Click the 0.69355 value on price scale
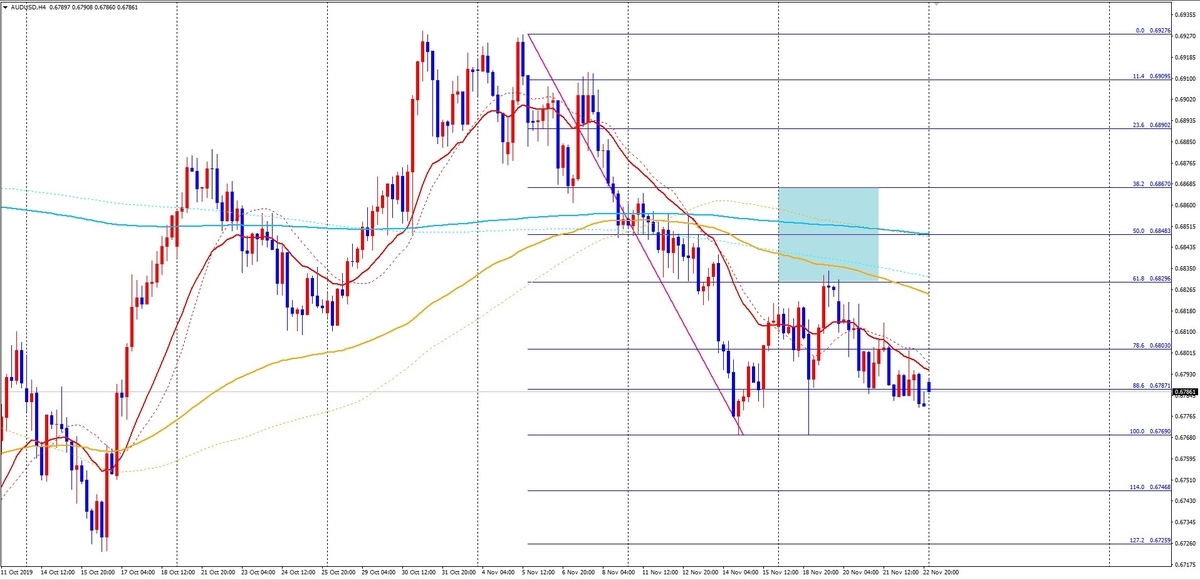Image resolution: width=1200 pixels, height=580 pixels. tap(1187, 16)
